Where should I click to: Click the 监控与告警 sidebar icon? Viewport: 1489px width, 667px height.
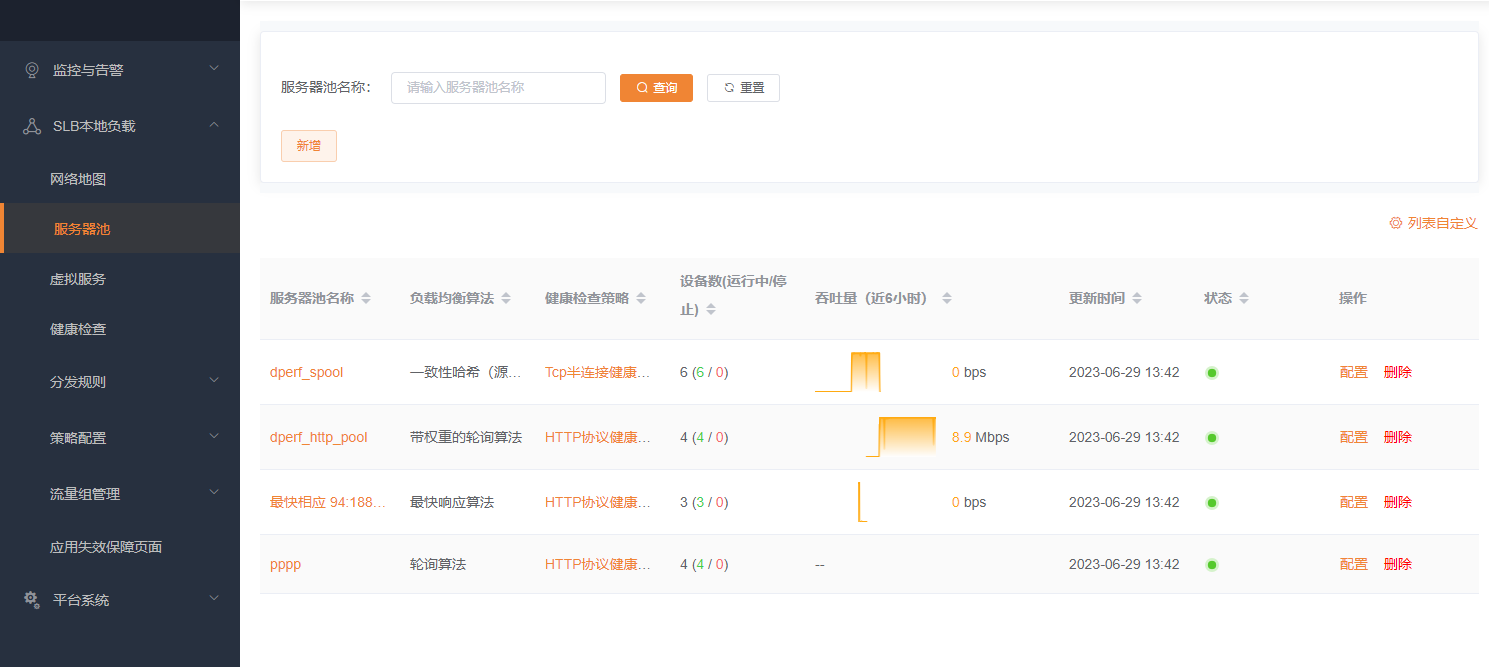coord(32,70)
